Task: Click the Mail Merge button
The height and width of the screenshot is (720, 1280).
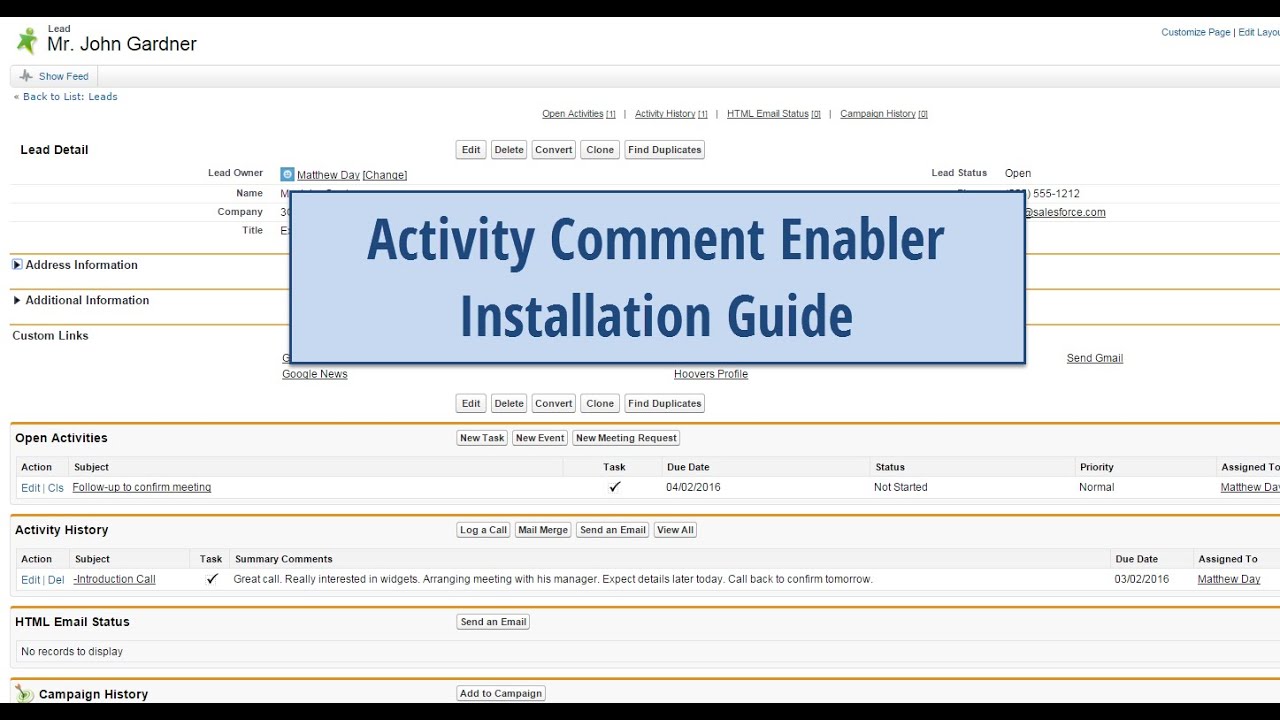Action: tap(543, 530)
